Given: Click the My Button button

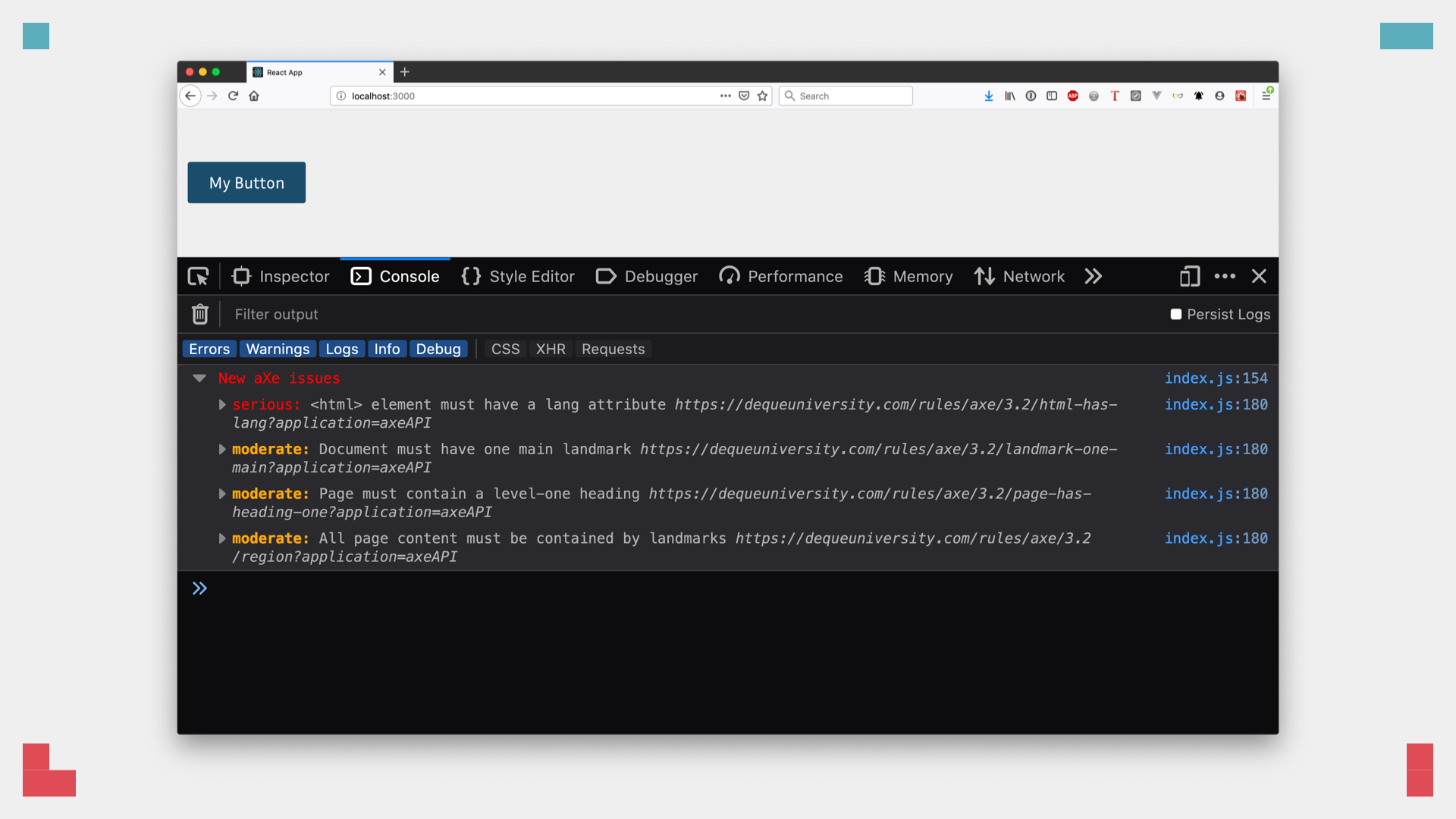Looking at the screenshot, I should (246, 183).
